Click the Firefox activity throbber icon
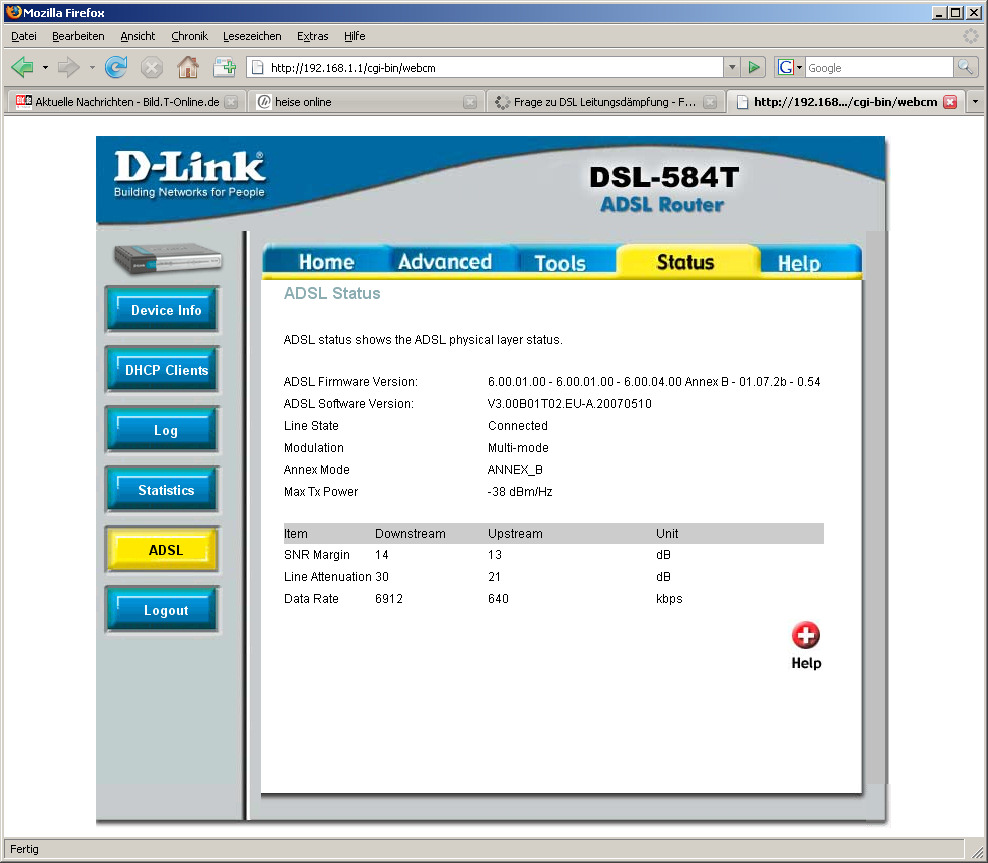988x863 pixels. (971, 36)
